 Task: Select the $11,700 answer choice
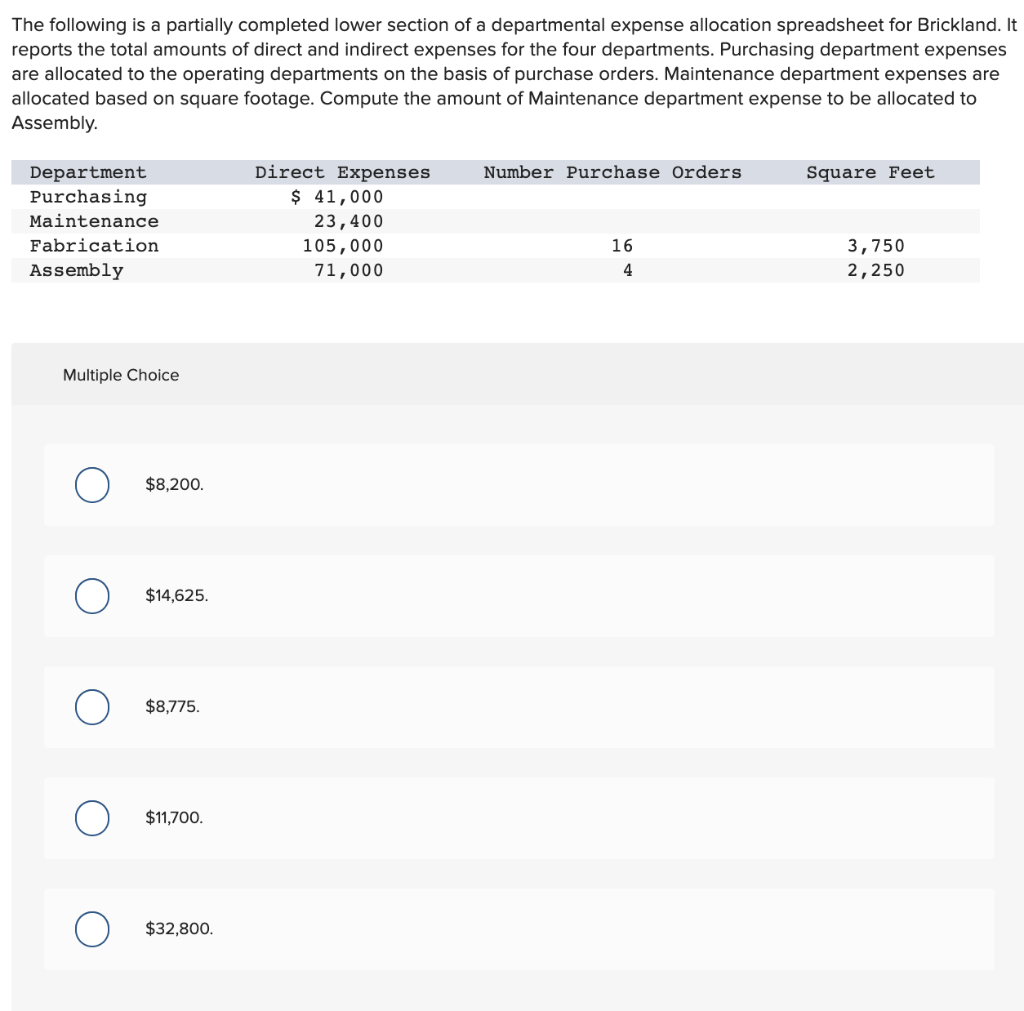tap(91, 818)
